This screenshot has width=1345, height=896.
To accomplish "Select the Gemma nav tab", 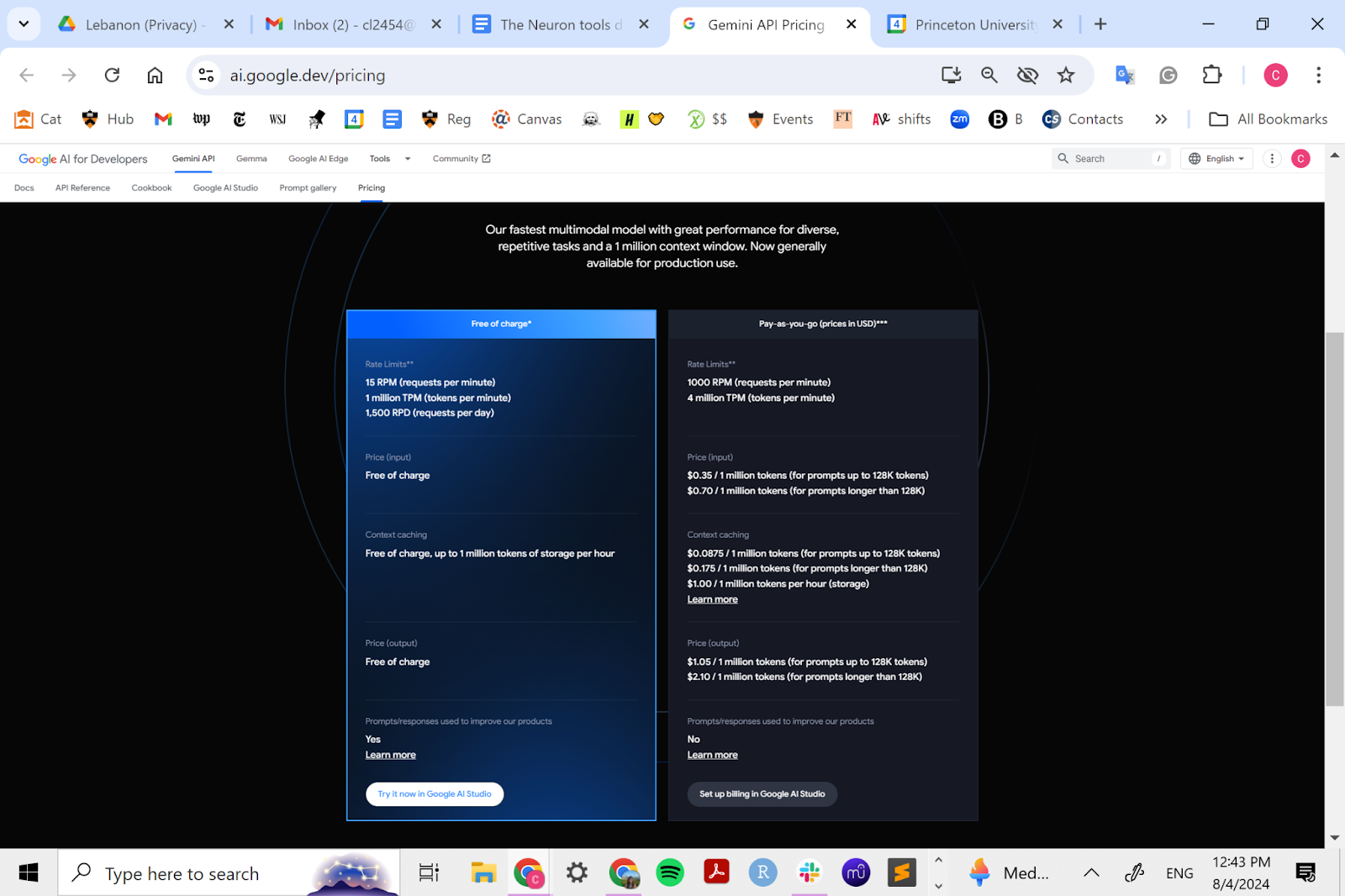I will 251,159.
